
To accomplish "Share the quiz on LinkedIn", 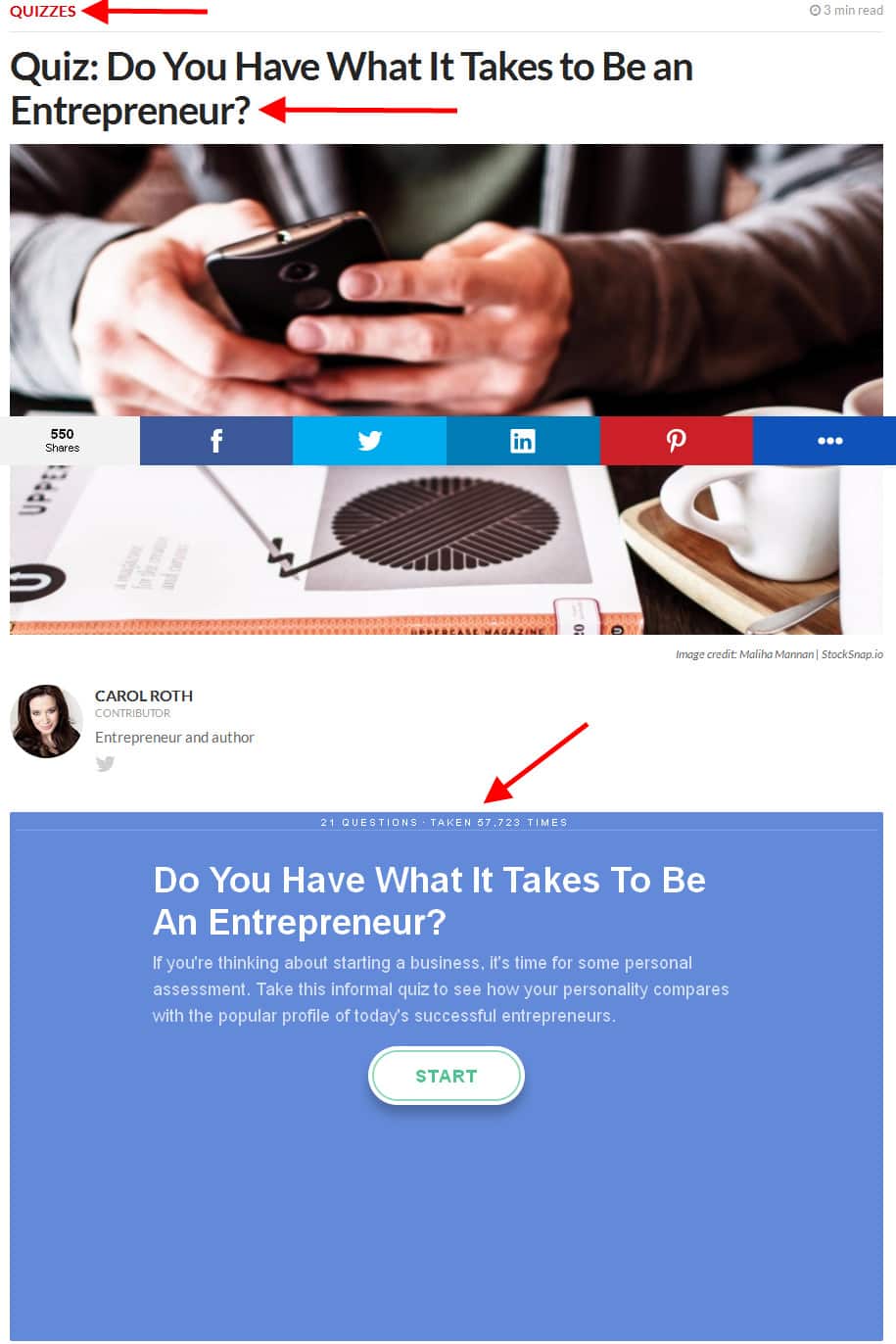I will point(523,441).
